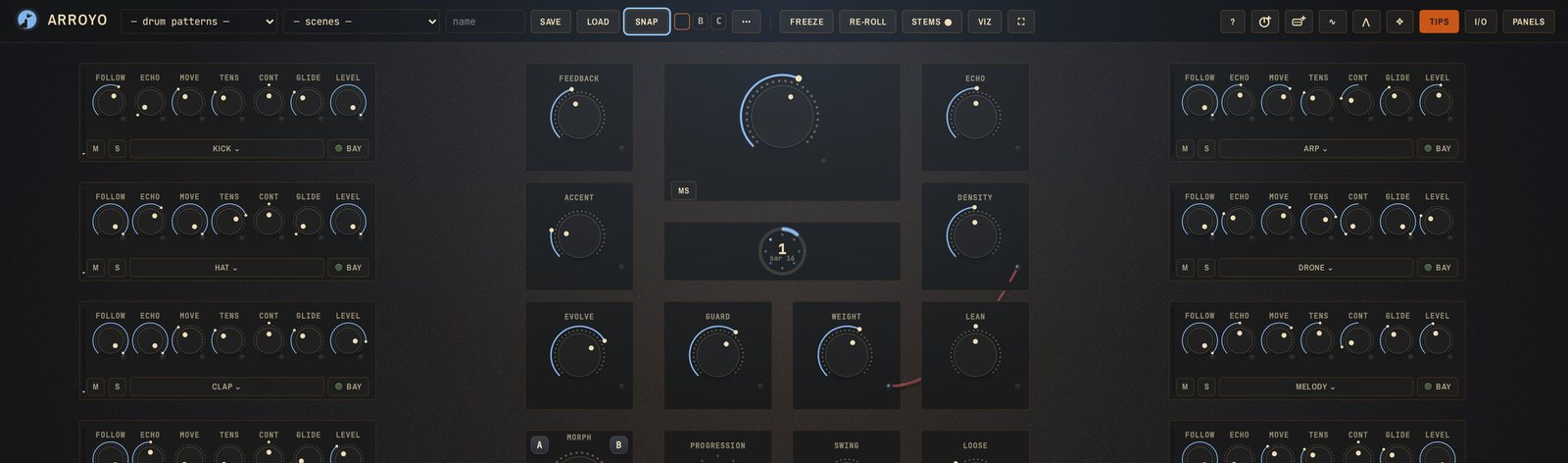This screenshot has width=1568, height=463.
Task: Toggle the MS button in main display
Action: point(684,190)
